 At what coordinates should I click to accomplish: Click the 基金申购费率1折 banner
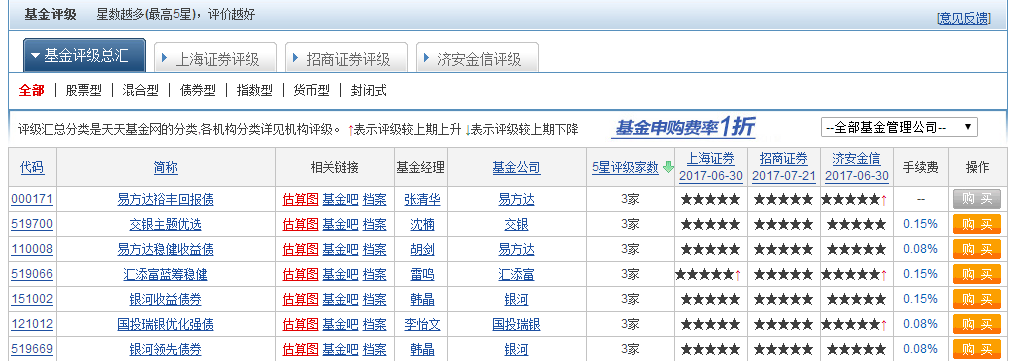684,127
